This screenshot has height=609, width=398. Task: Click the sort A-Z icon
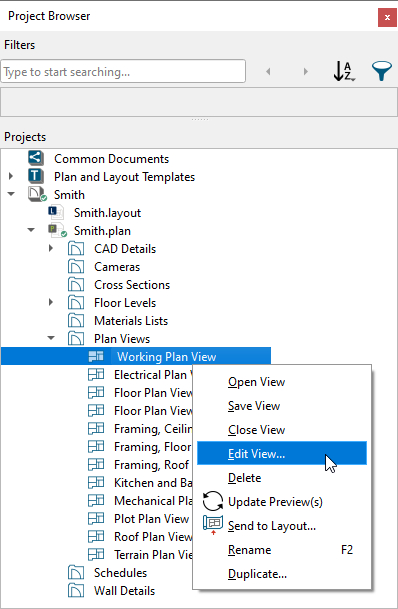344,71
